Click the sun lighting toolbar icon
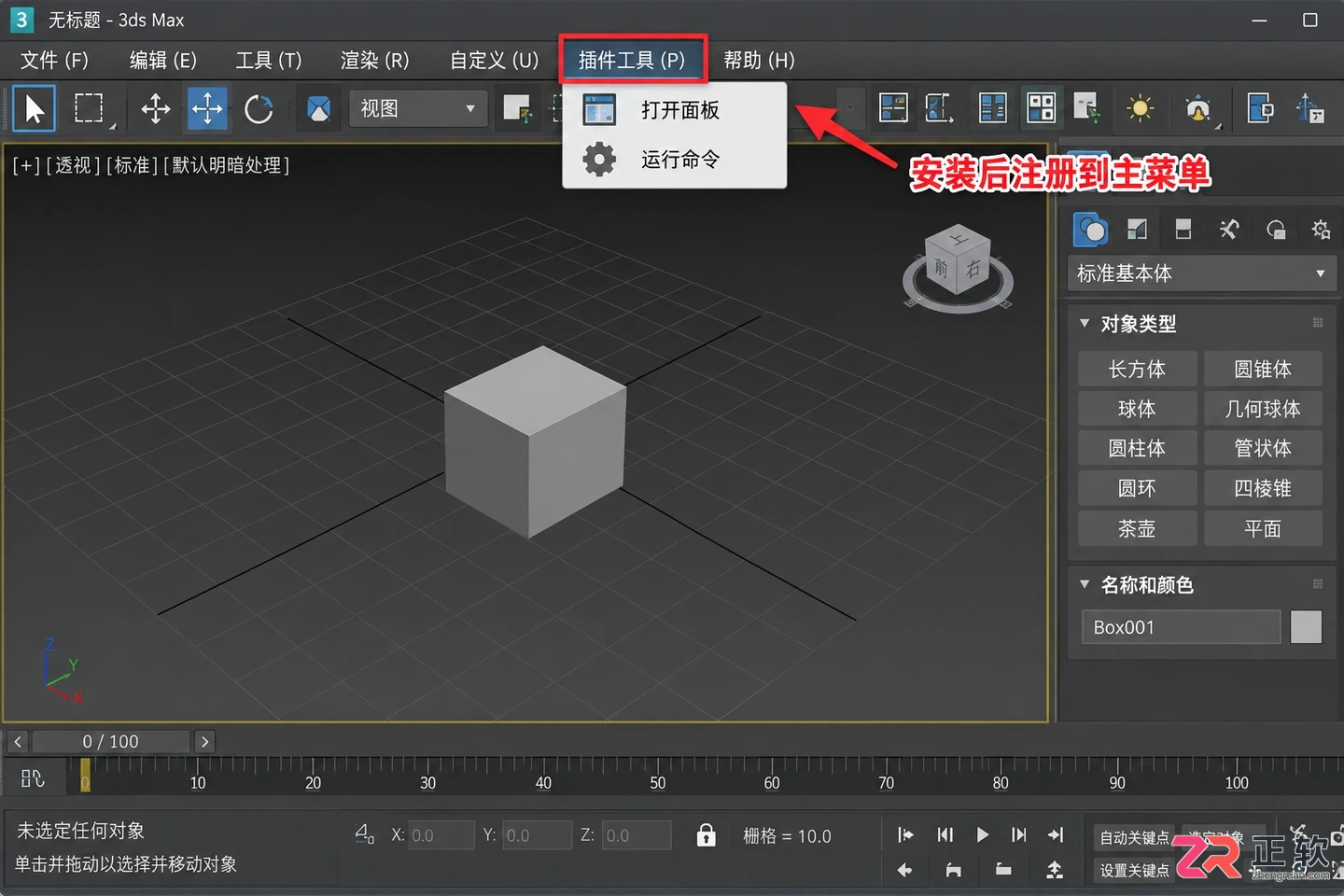The image size is (1344, 896). click(1140, 109)
